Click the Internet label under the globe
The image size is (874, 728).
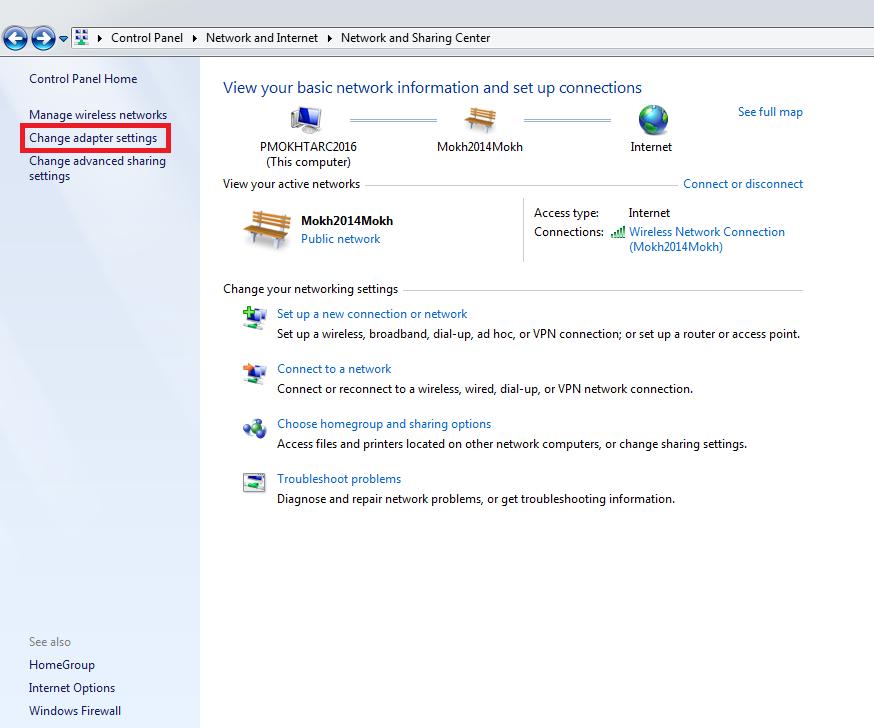[x=650, y=147]
